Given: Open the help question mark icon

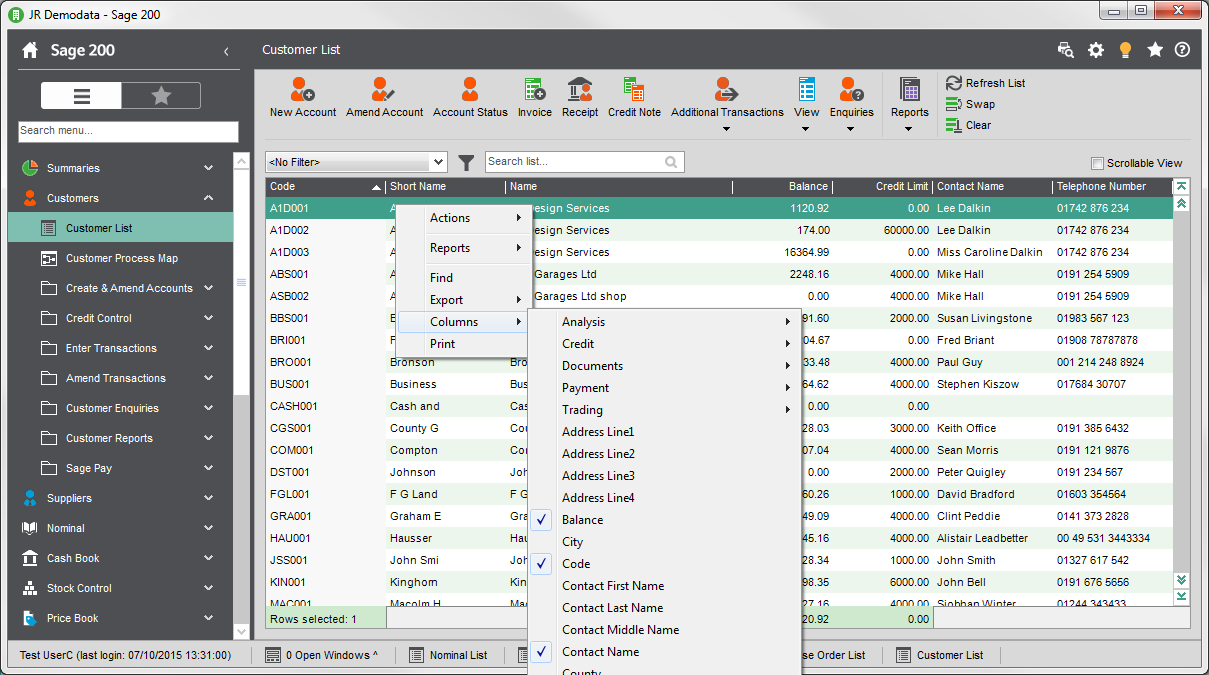Looking at the screenshot, I should (1182, 50).
